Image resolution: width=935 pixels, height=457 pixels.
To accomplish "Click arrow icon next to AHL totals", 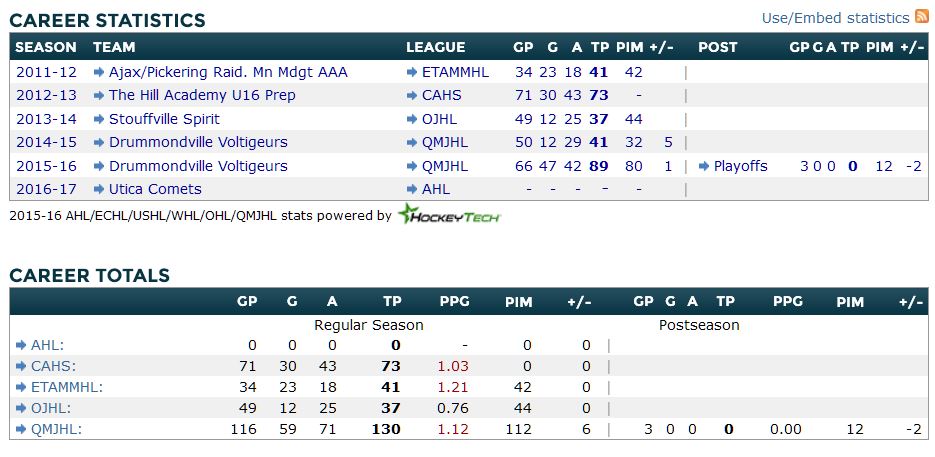I will 21,345.
